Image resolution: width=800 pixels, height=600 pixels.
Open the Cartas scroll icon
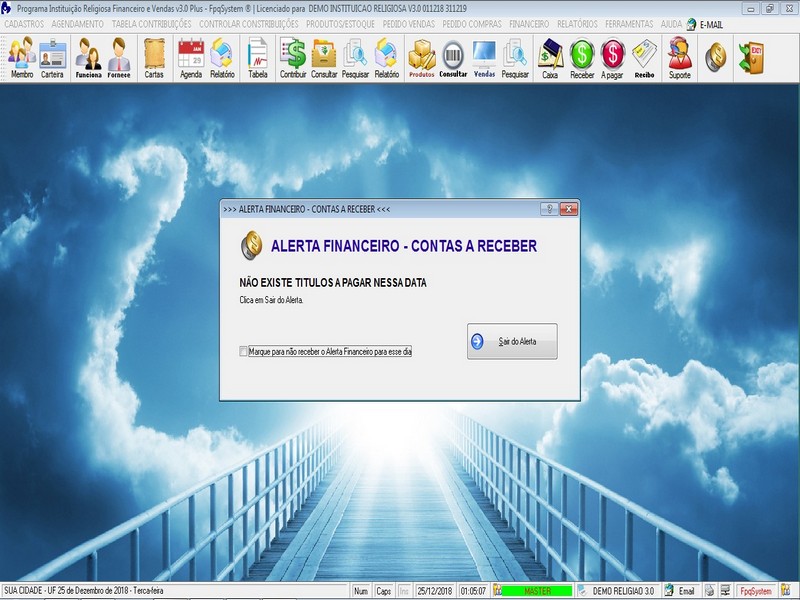154,58
